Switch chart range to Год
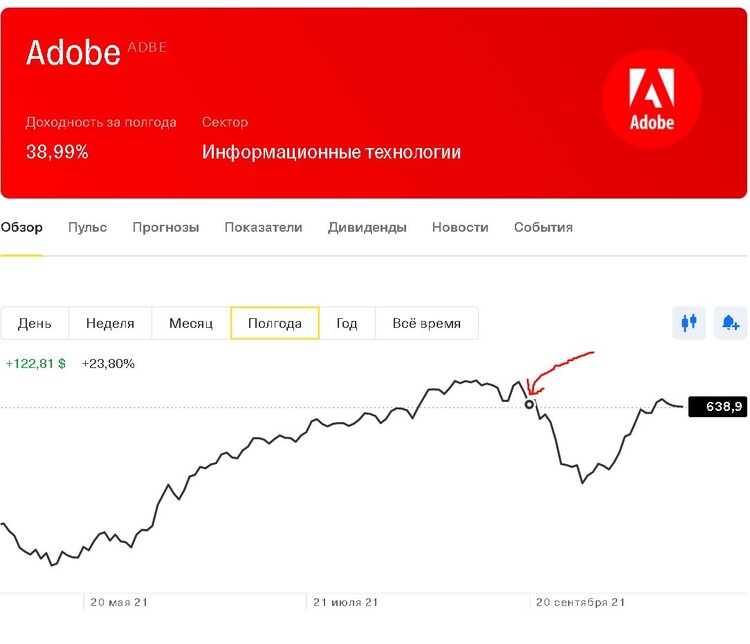This screenshot has height=644, width=750. [347, 323]
